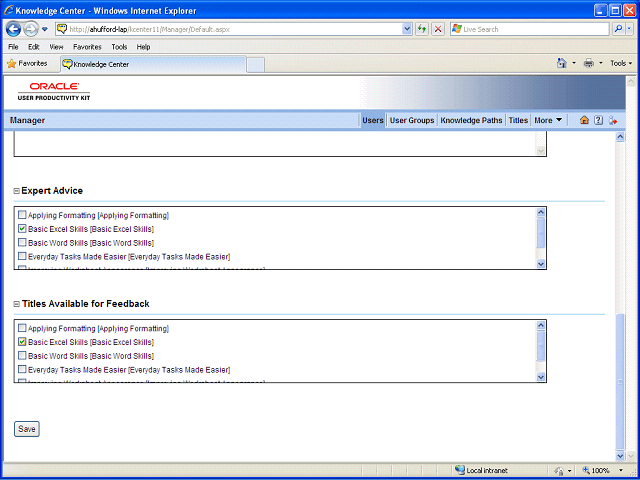Screen dimensions: 640x480
Task: Click page content scroll down arrow
Action: point(620,456)
